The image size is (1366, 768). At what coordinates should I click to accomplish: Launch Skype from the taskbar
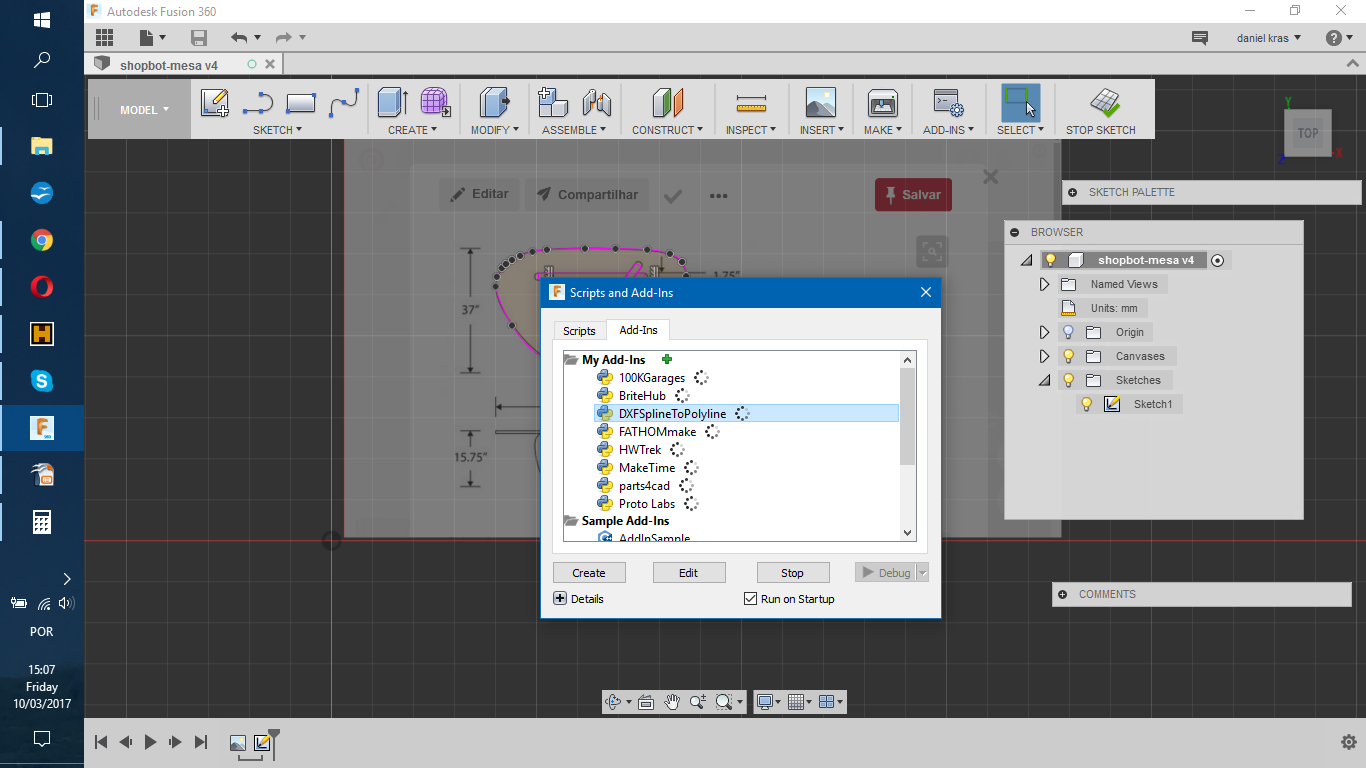(x=42, y=381)
